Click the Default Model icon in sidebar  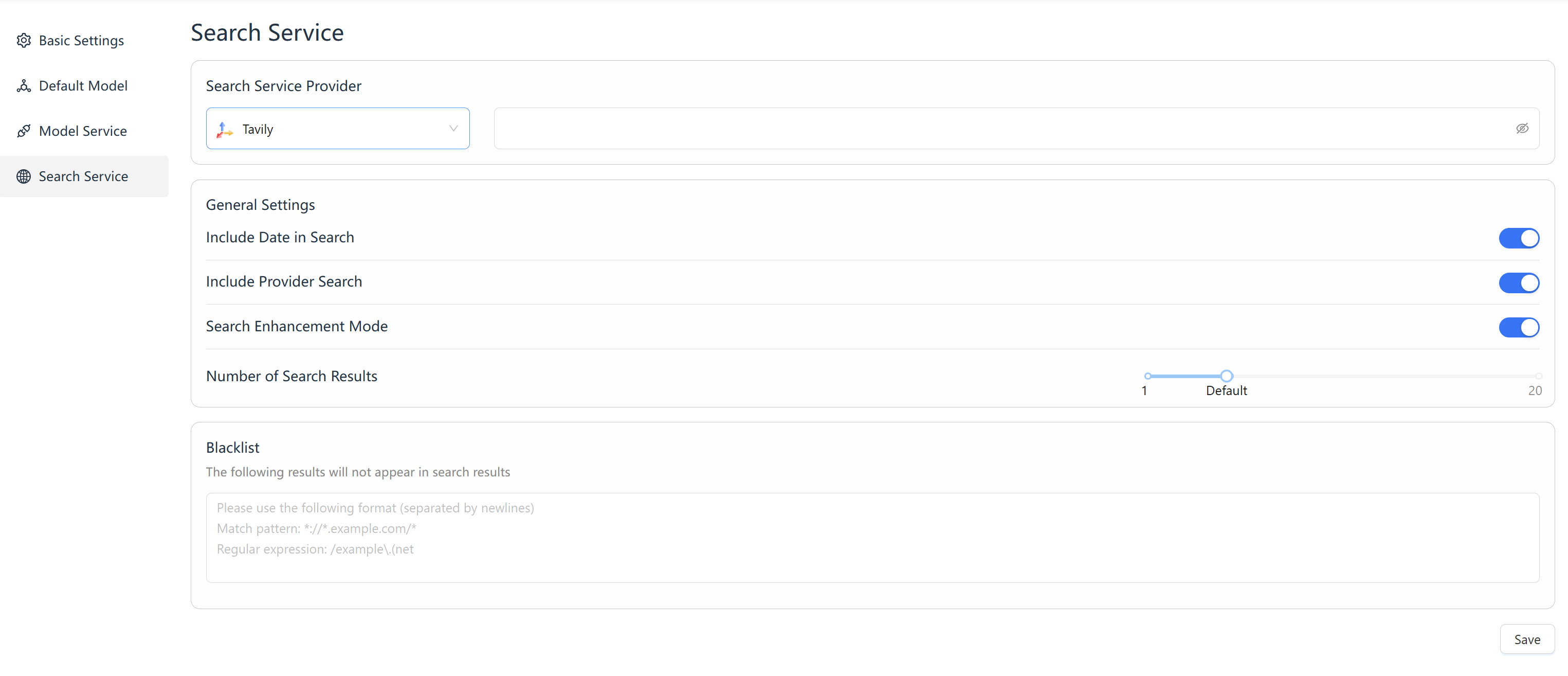tap(24, 86)
